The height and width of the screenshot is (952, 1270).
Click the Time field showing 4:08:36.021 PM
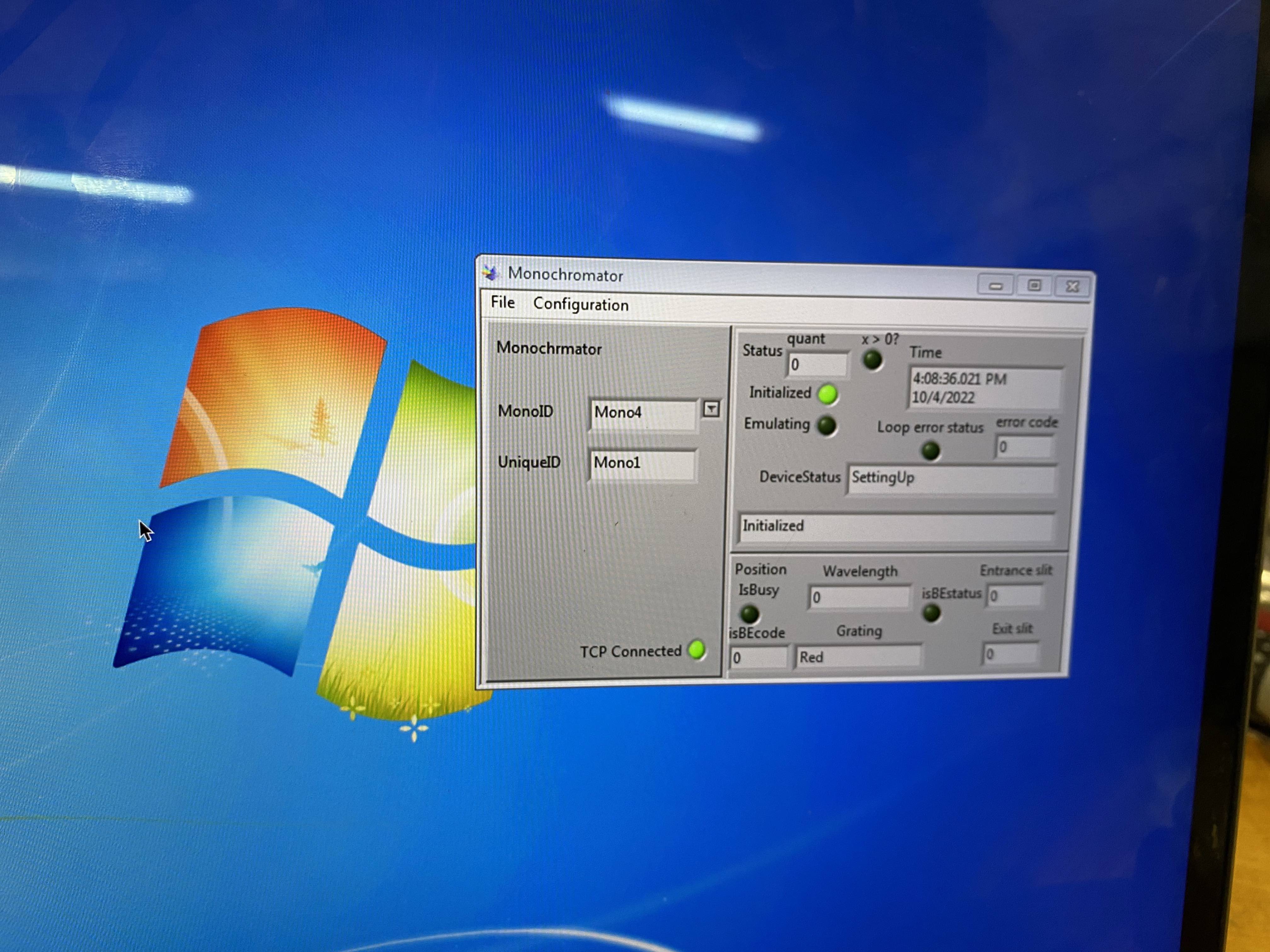coord(985,388)
